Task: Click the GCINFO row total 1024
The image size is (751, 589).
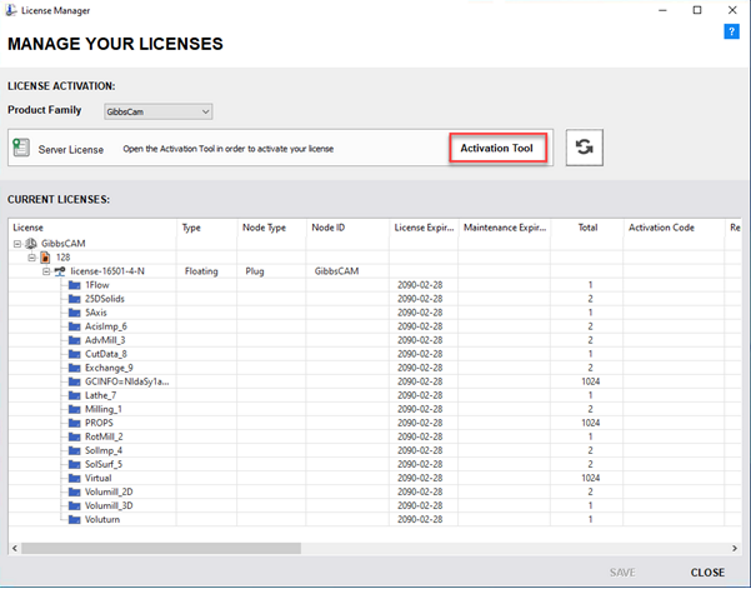Action: [591, 382]
